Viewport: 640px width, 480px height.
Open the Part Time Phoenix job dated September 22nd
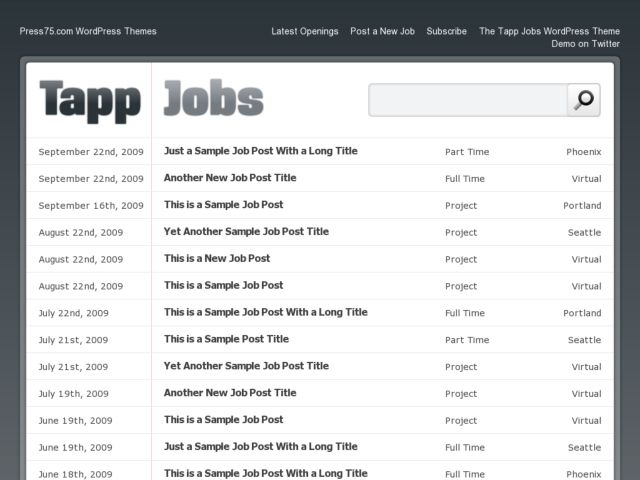(261, 151)
